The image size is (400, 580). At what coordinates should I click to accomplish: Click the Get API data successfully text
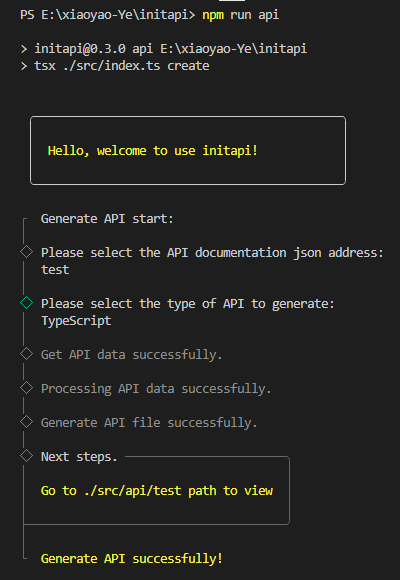tap(131, 354)
